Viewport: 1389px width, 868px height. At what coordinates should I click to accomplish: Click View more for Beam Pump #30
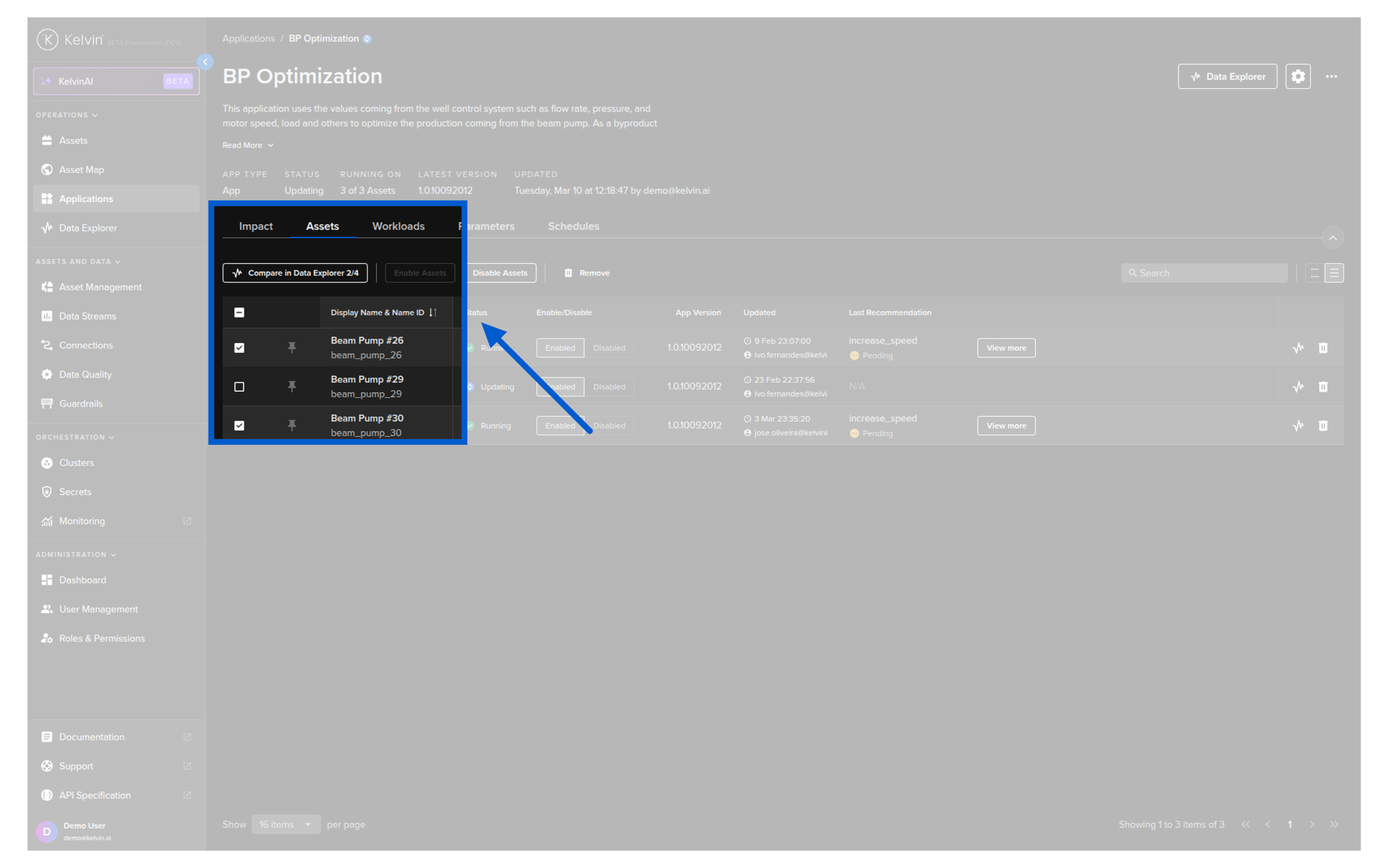click(x=1006, y=426)
